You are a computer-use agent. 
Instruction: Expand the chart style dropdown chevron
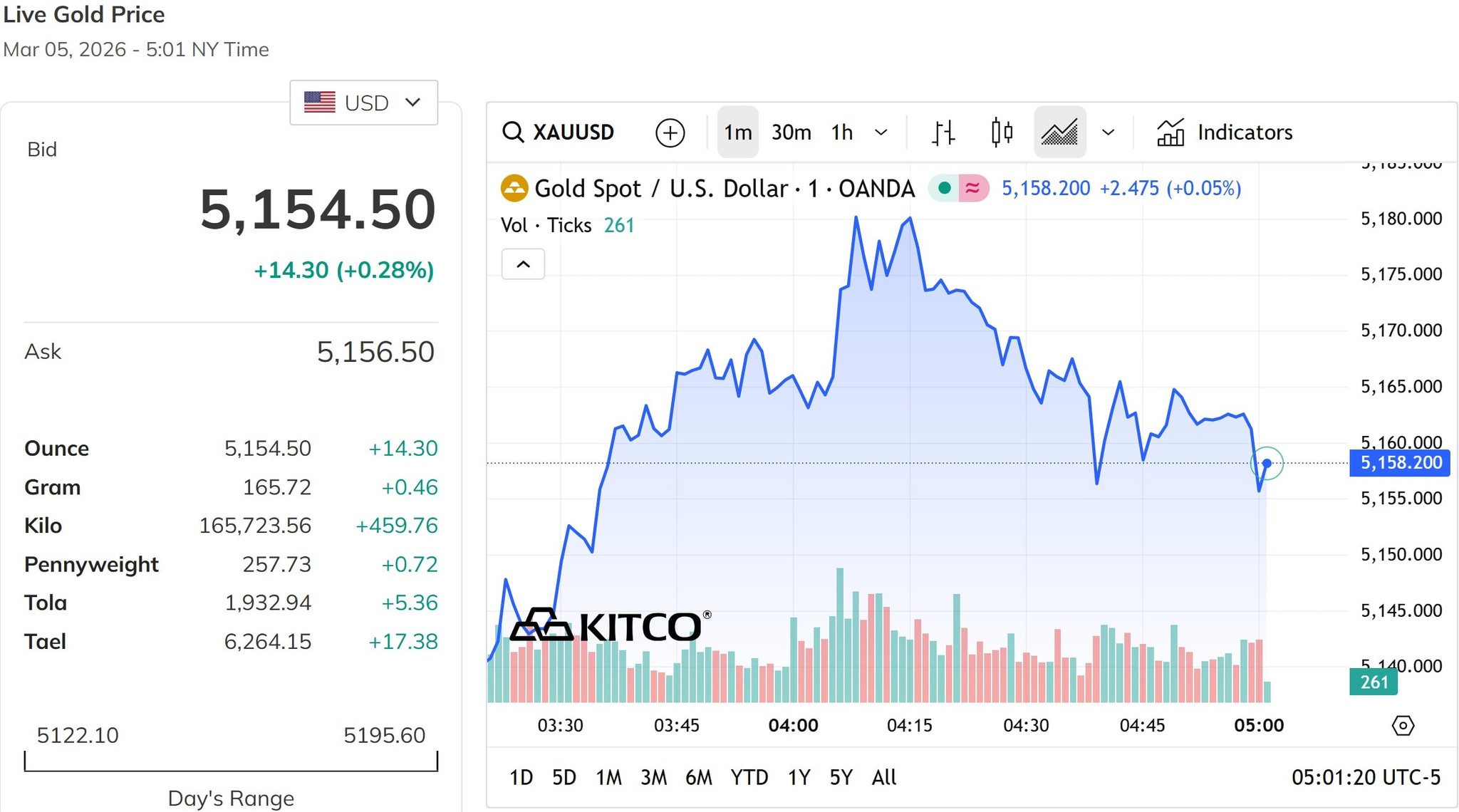(x=1108, y=132)
